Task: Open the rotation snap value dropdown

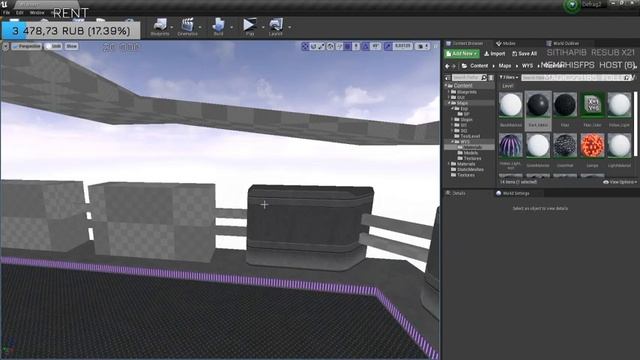Action: pyautogui.click(x=376, y=47)
